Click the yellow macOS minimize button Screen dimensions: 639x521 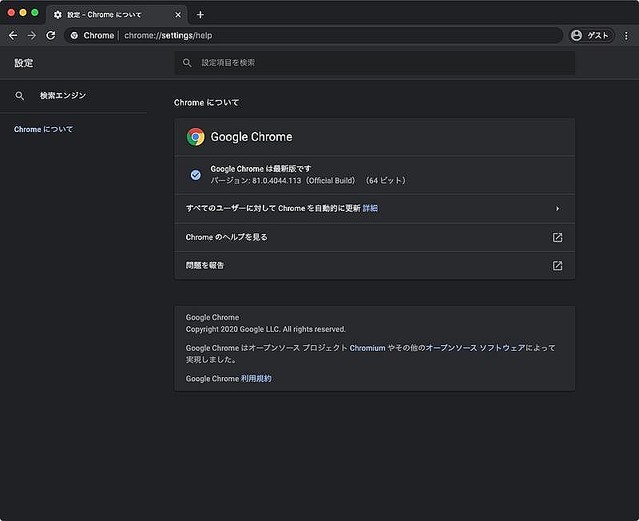(23, 13)
